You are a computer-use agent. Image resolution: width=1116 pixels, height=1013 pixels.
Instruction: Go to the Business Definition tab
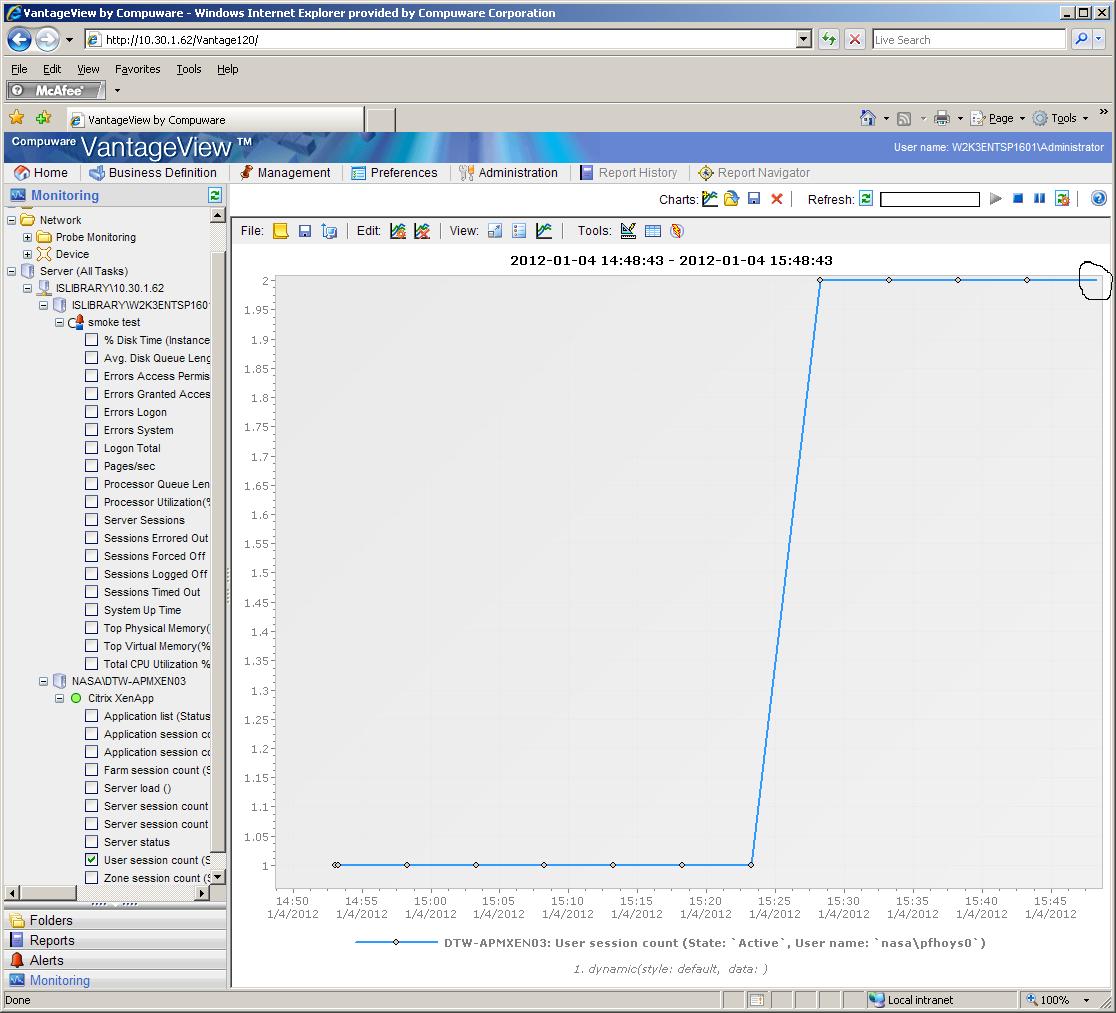point(153,172)
